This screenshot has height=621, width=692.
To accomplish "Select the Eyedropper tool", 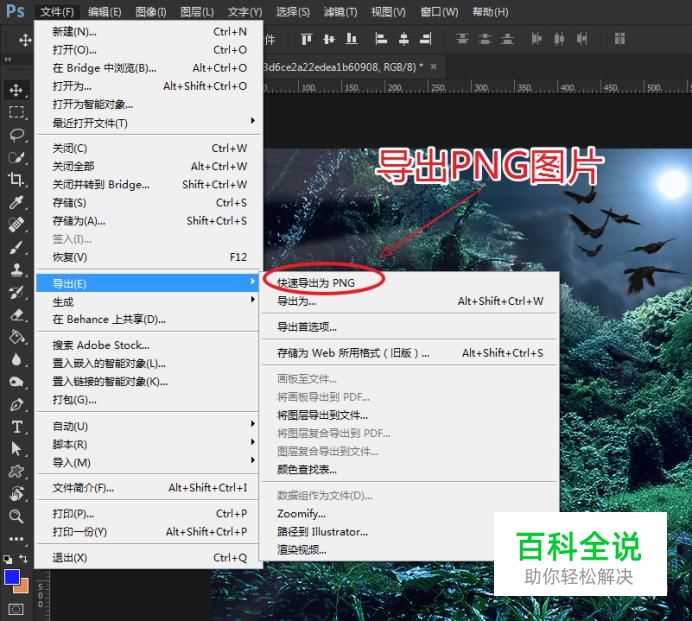I will pos(16,202).
